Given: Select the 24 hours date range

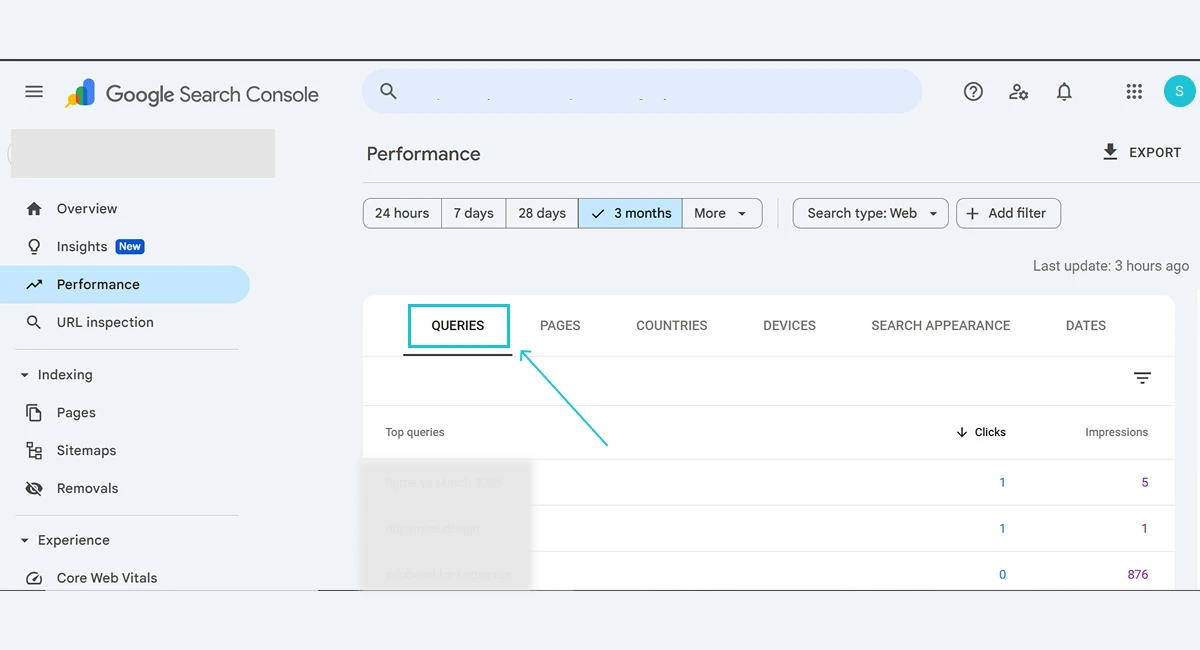Looking at the screenshot, I should point(402,213).
